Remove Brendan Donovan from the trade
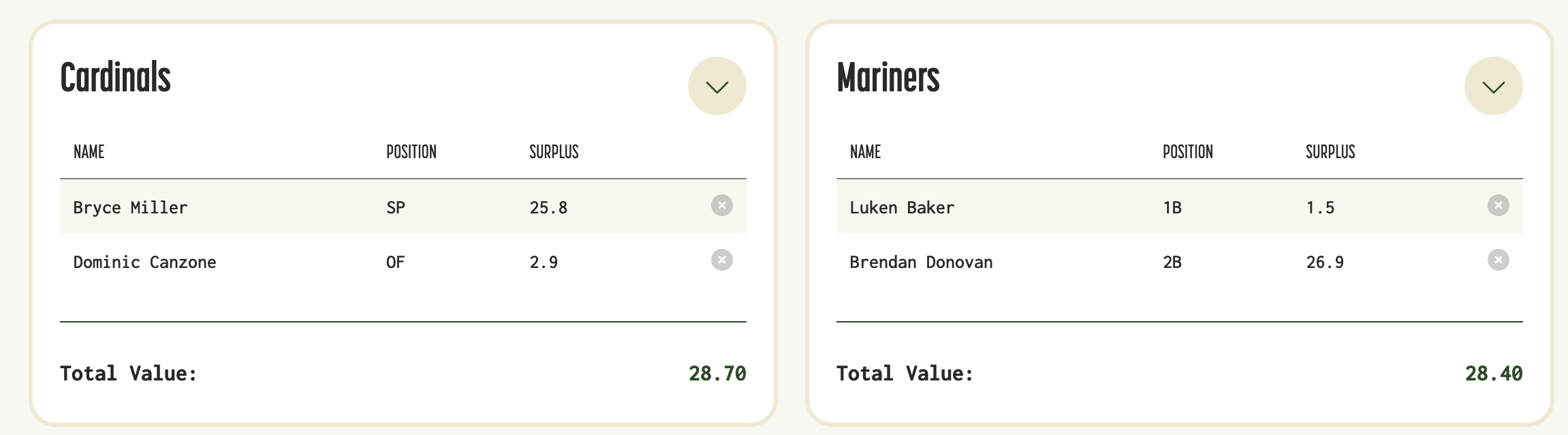The width and height of the screenshot is (1568, 435). point(1498,260)
